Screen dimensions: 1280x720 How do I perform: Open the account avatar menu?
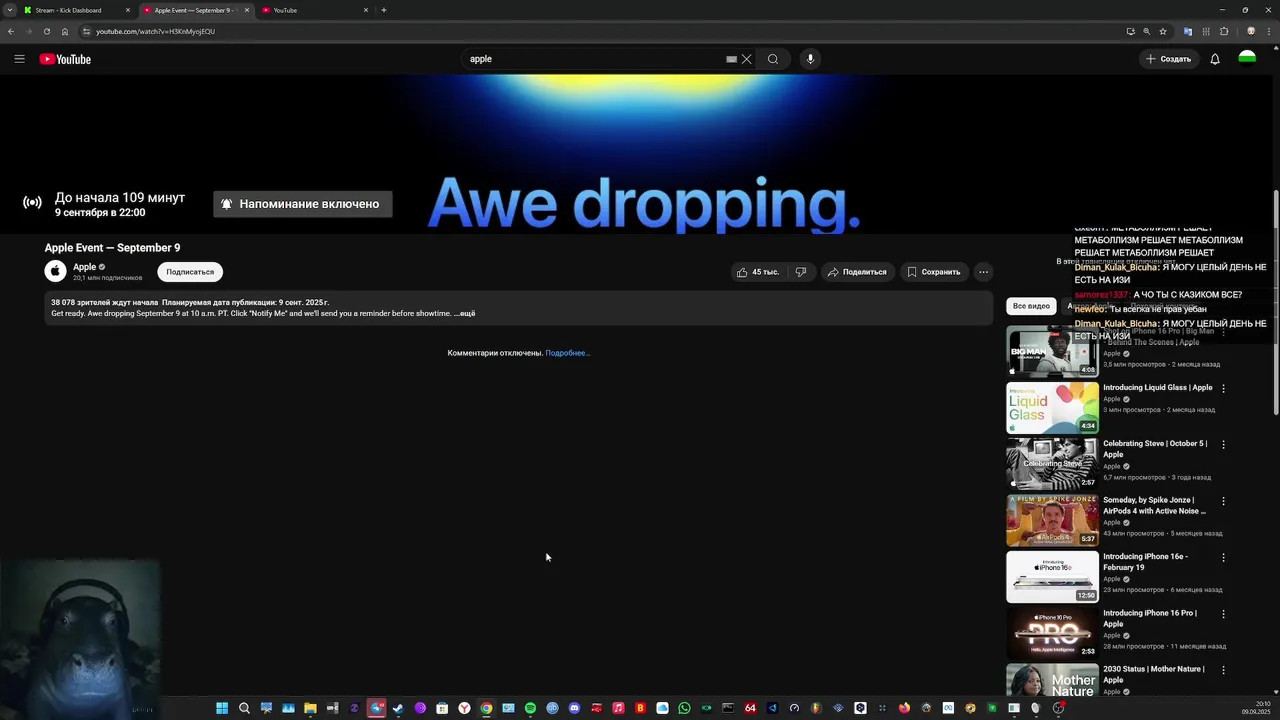coord(1247,59)
